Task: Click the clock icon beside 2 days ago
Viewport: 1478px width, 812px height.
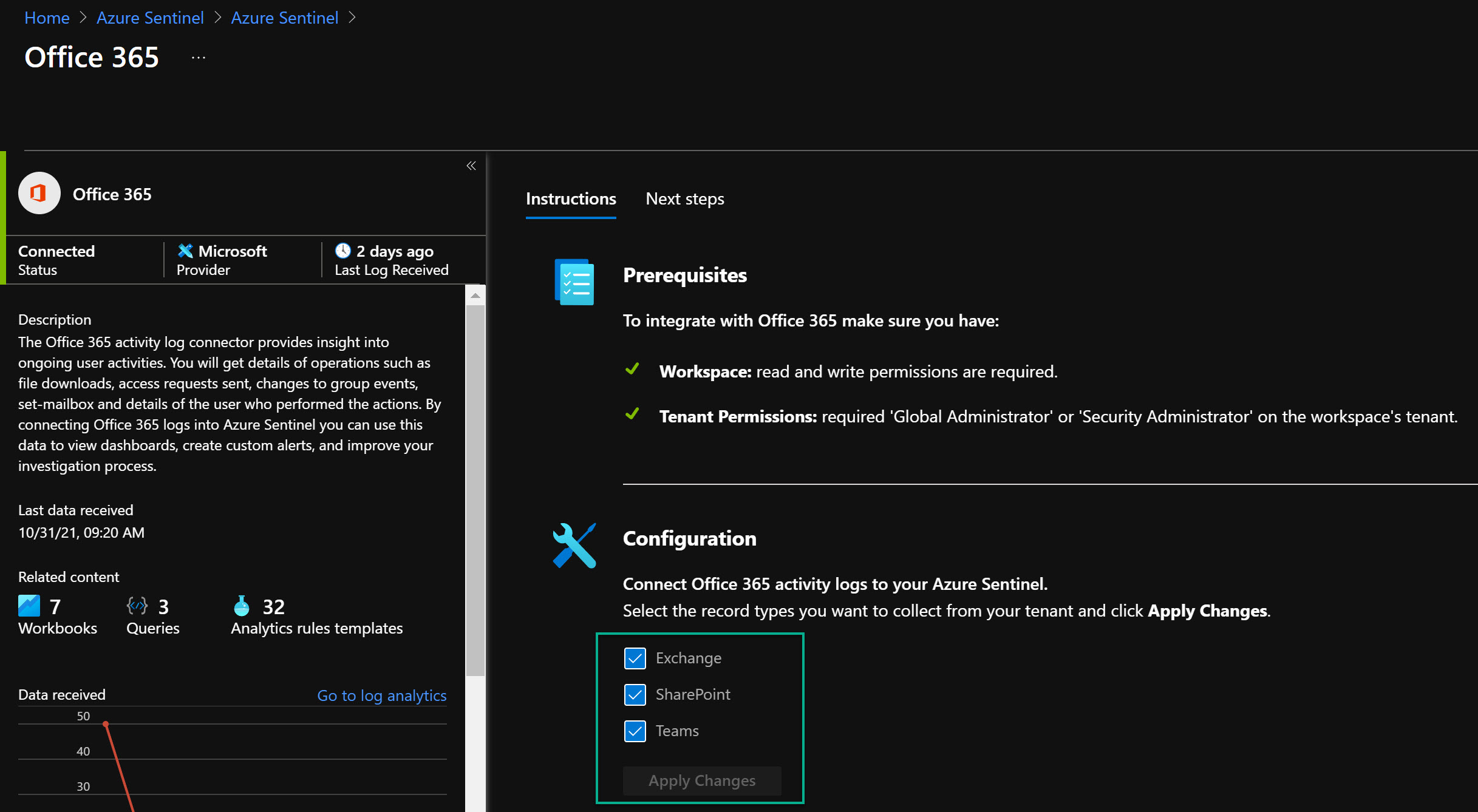Action: point(343,251)
